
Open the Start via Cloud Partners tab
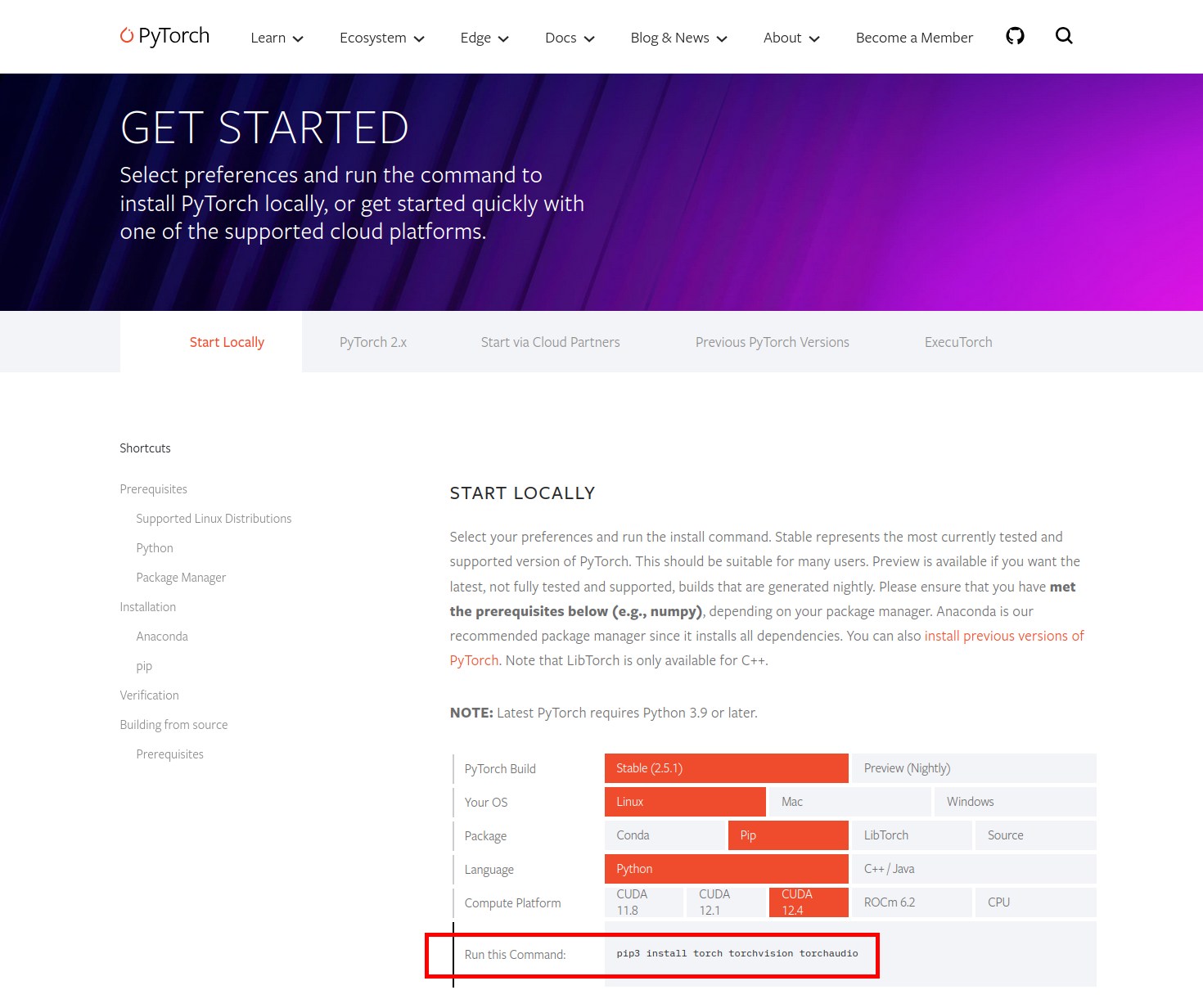point(550,342)
